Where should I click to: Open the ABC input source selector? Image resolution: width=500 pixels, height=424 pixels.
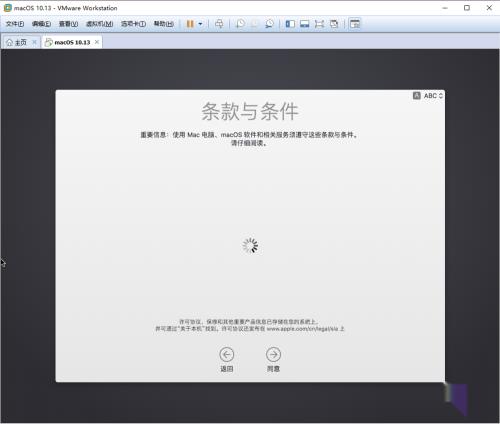point(428,96)
